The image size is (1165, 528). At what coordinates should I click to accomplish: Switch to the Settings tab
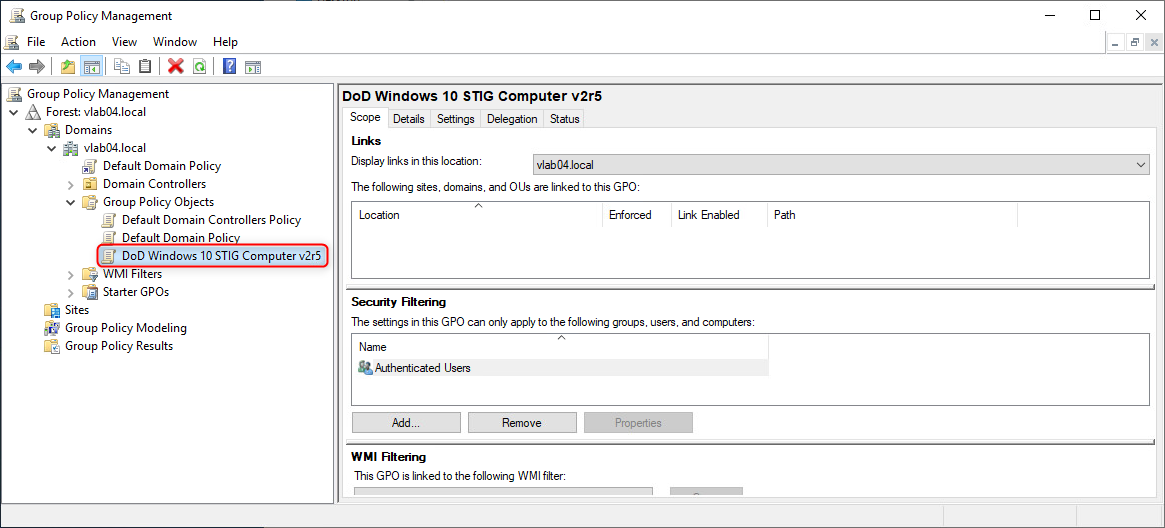click(456, 119)
